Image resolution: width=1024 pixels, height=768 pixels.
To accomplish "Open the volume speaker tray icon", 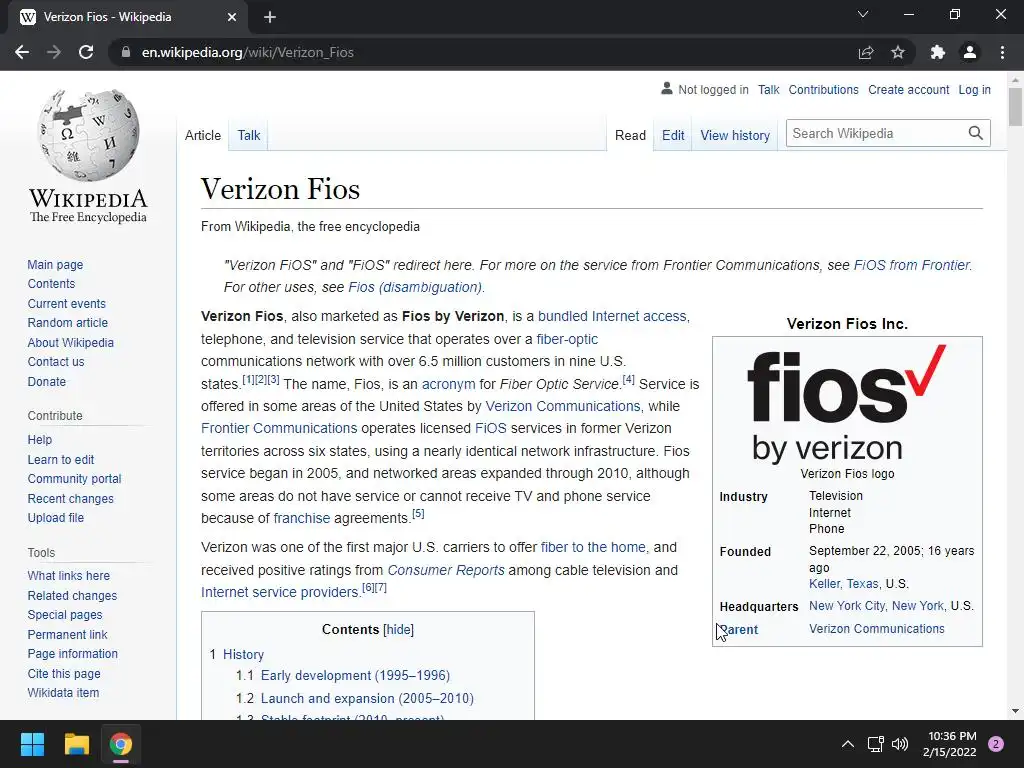I will point(900,744).
